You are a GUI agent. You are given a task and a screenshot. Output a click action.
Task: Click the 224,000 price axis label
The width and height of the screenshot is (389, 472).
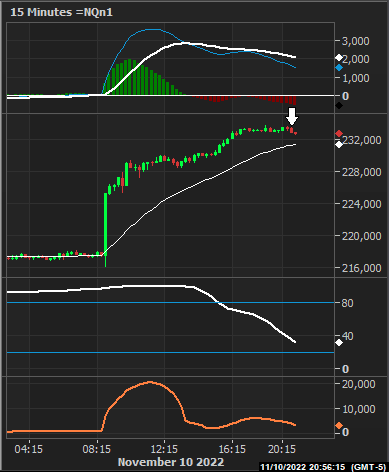click(x=362, y=204)
